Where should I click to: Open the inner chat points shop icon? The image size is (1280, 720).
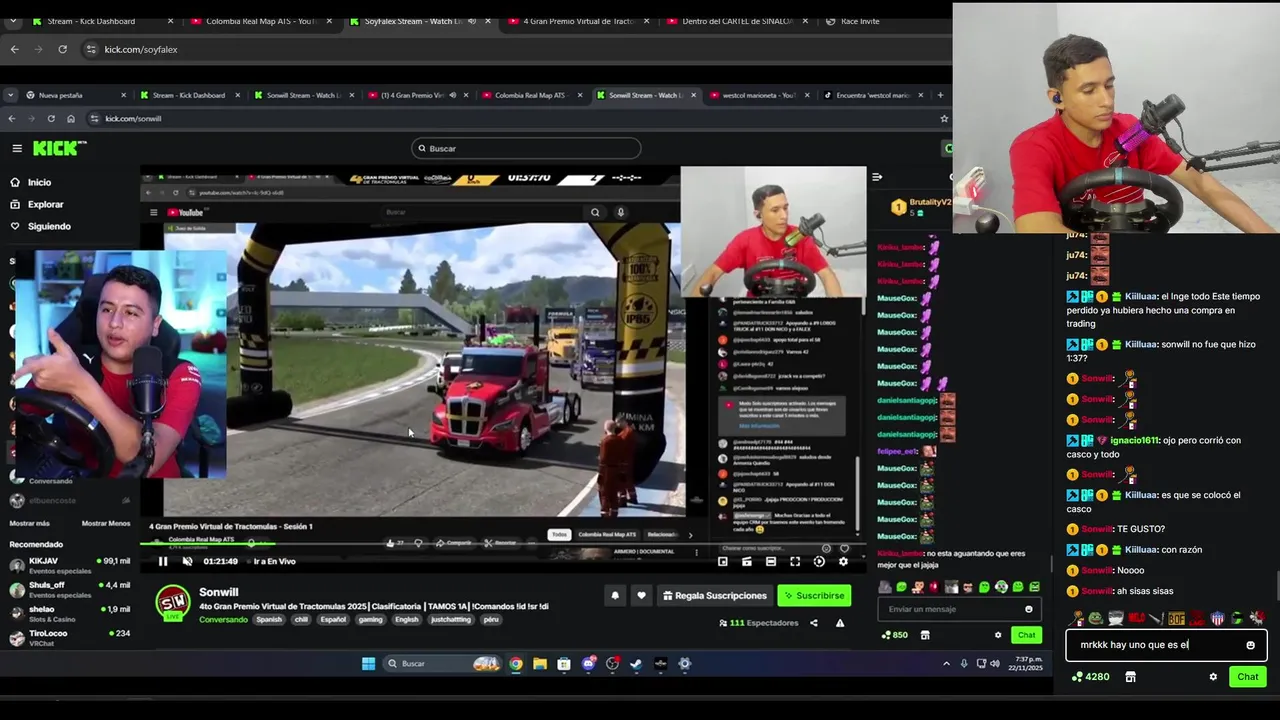click(x=925, y=635)
